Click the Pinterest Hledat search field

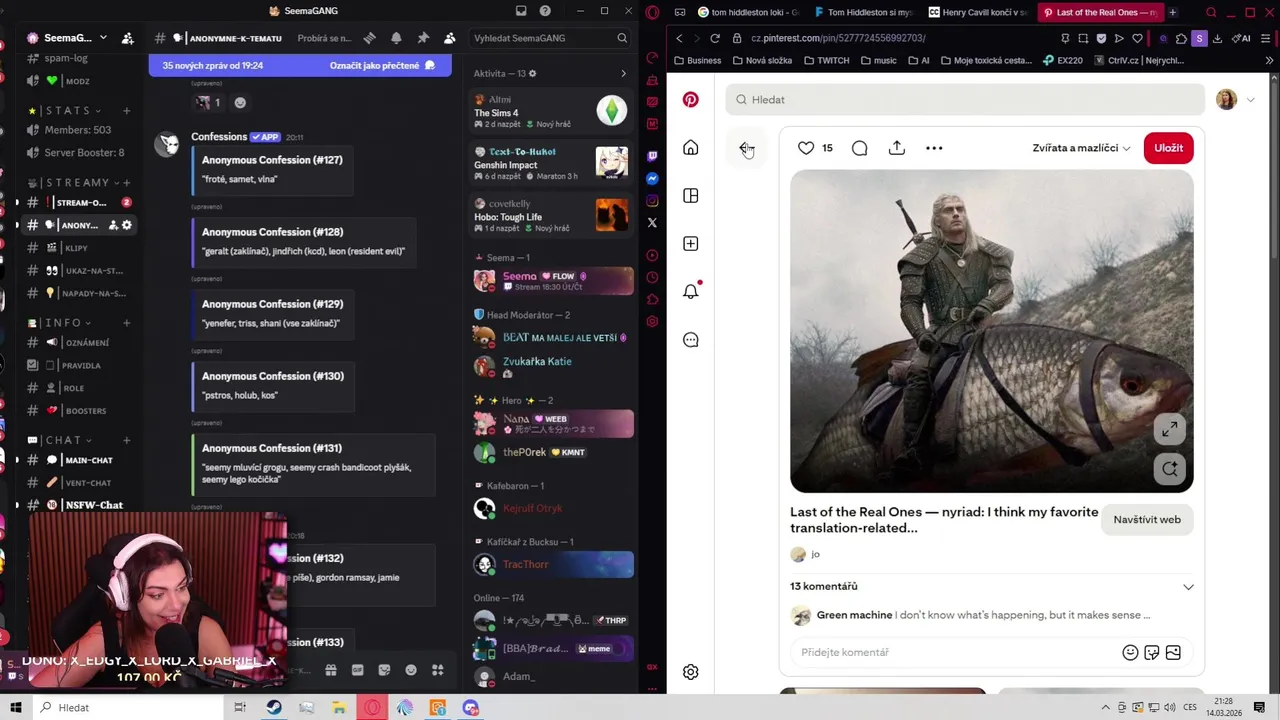coord(965,99)
